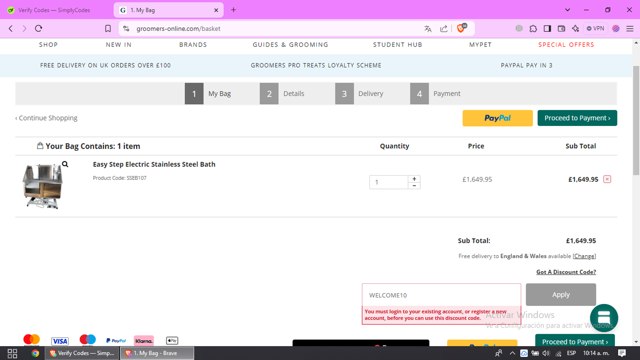This screenshot has width=640, height=360.
Task: Open the browser extensions puzzle icon
Action: 533,29
